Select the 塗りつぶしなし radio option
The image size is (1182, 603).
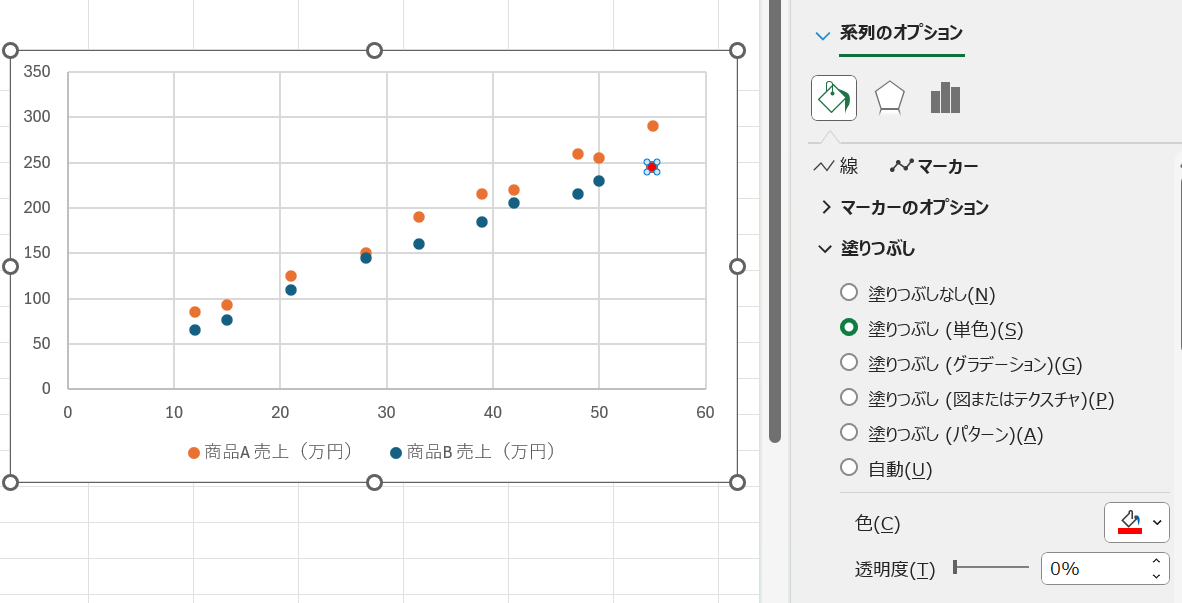849,292
